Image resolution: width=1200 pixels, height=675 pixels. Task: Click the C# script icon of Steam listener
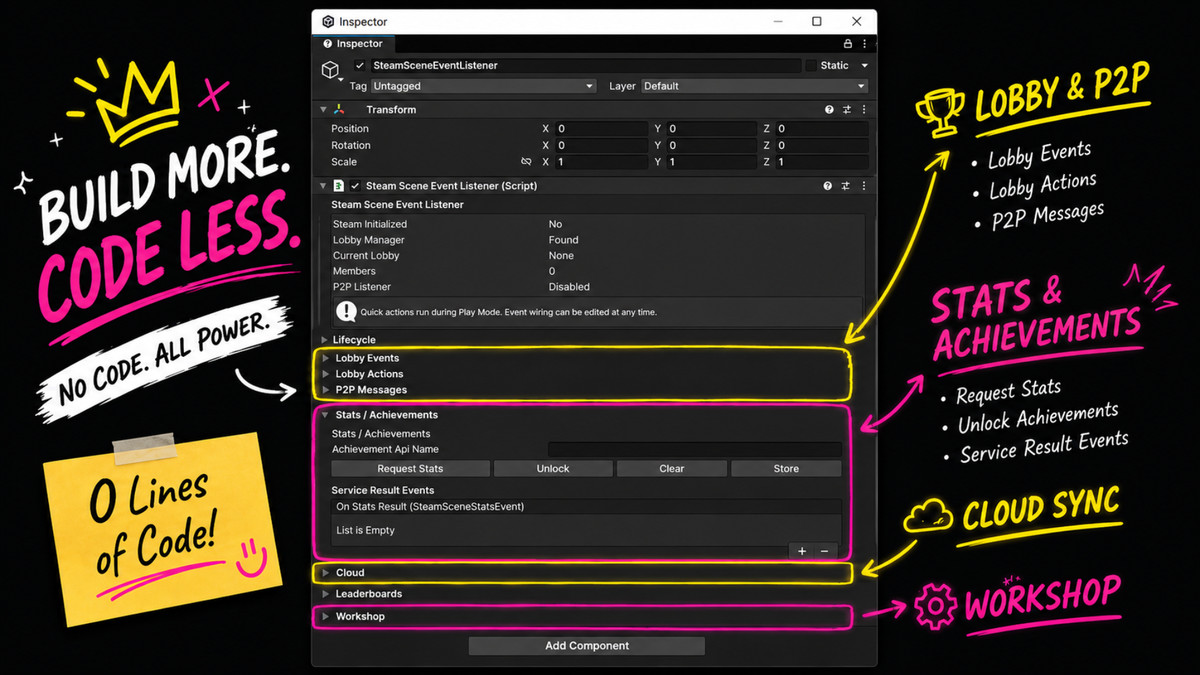point(340,186)
